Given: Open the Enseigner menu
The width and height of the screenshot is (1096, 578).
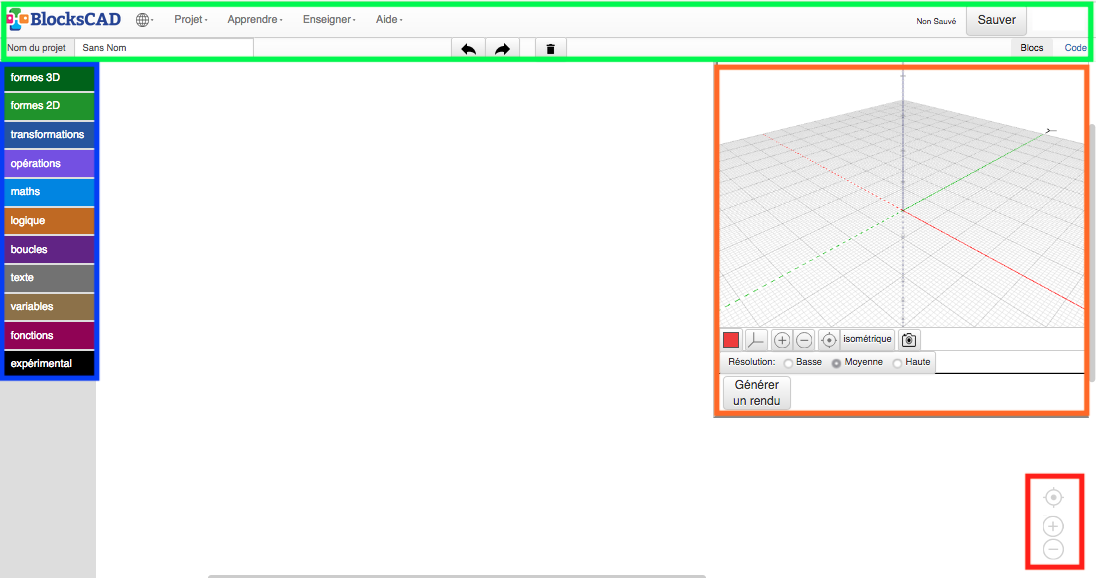Looking at the screenshot, I should pos(329,20).
